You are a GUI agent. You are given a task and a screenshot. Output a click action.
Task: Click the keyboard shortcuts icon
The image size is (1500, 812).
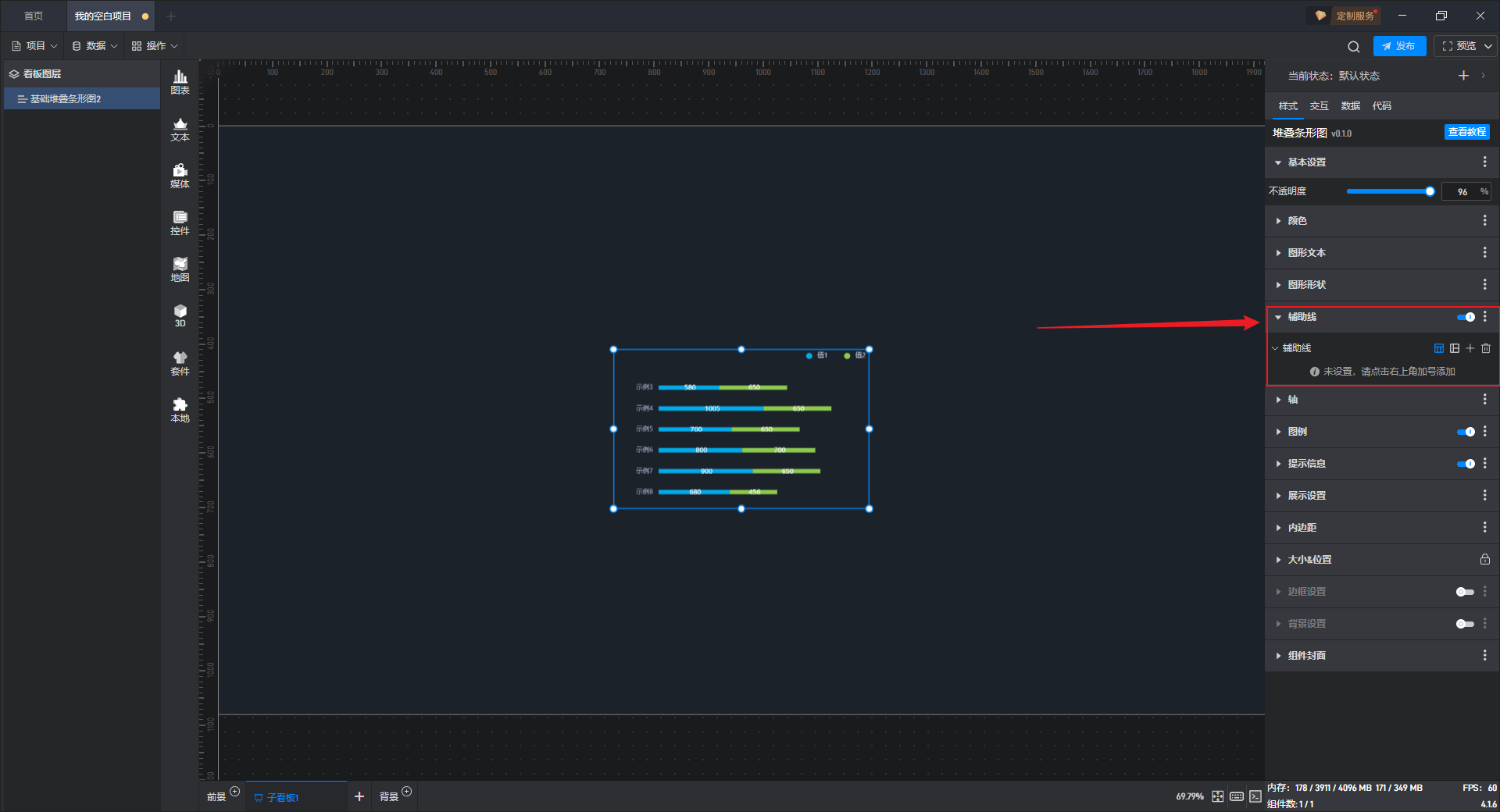[x=1237, y=796]
